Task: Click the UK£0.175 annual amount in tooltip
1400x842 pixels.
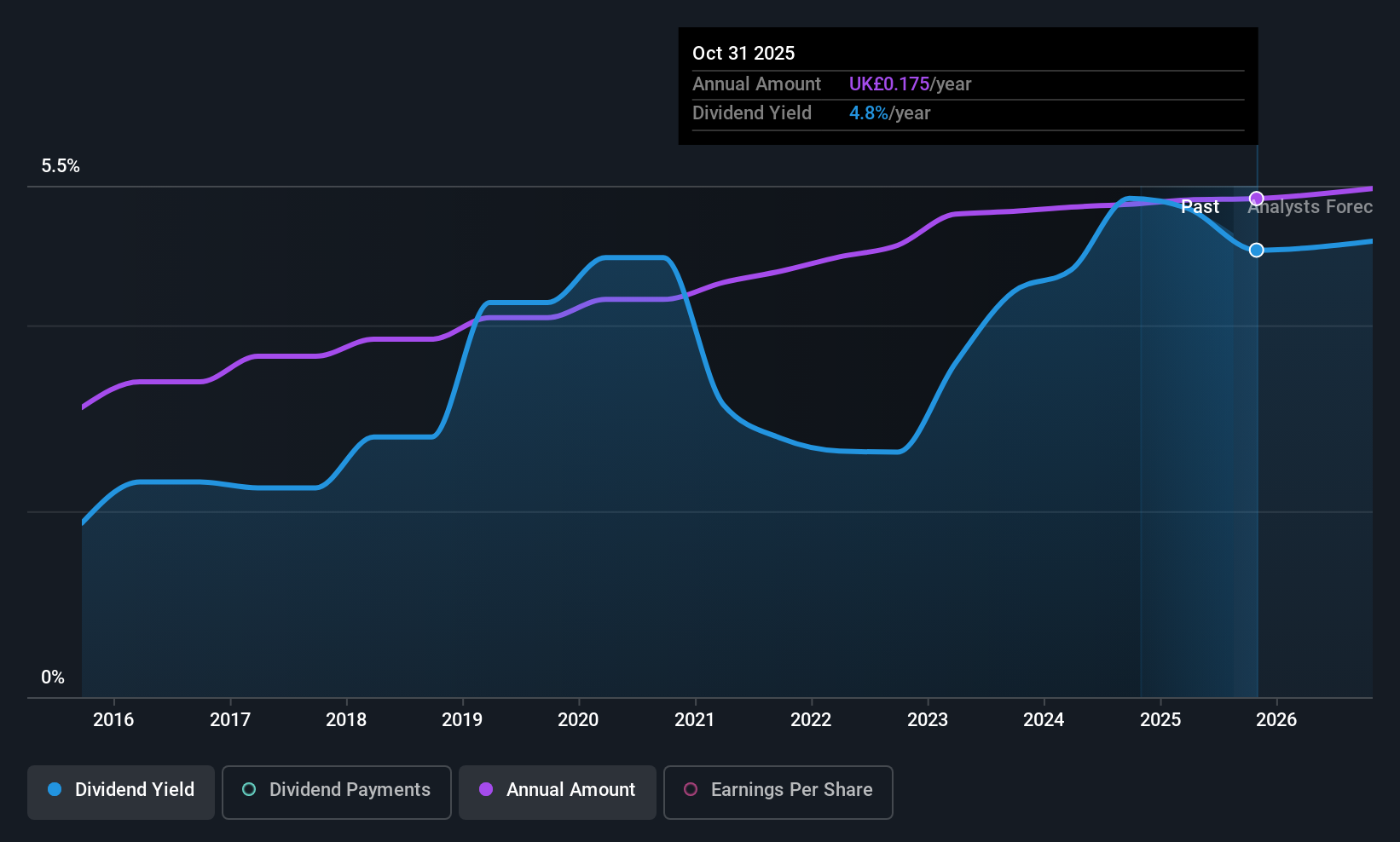Action: pos(889,84)
